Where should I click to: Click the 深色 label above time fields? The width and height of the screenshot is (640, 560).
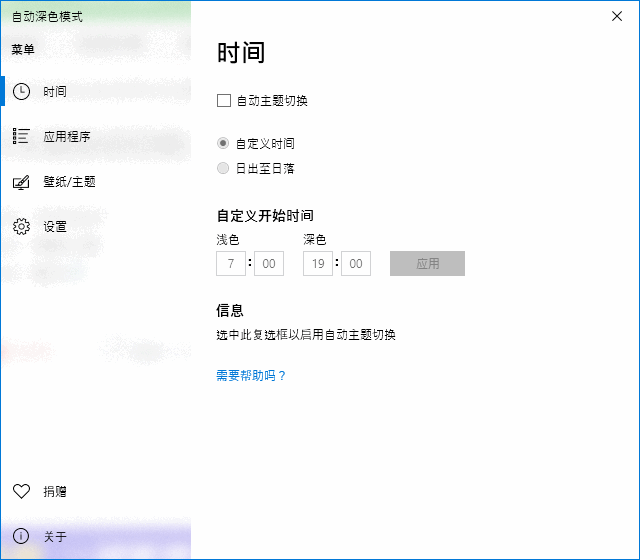pyautogui.click(x=315, y=240)
